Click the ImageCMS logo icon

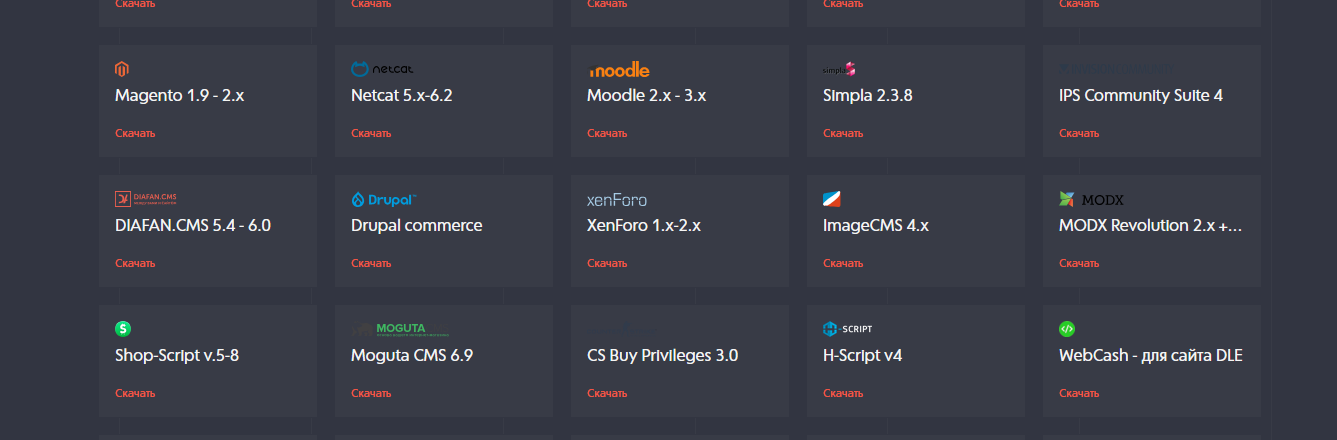pos(832,199)
